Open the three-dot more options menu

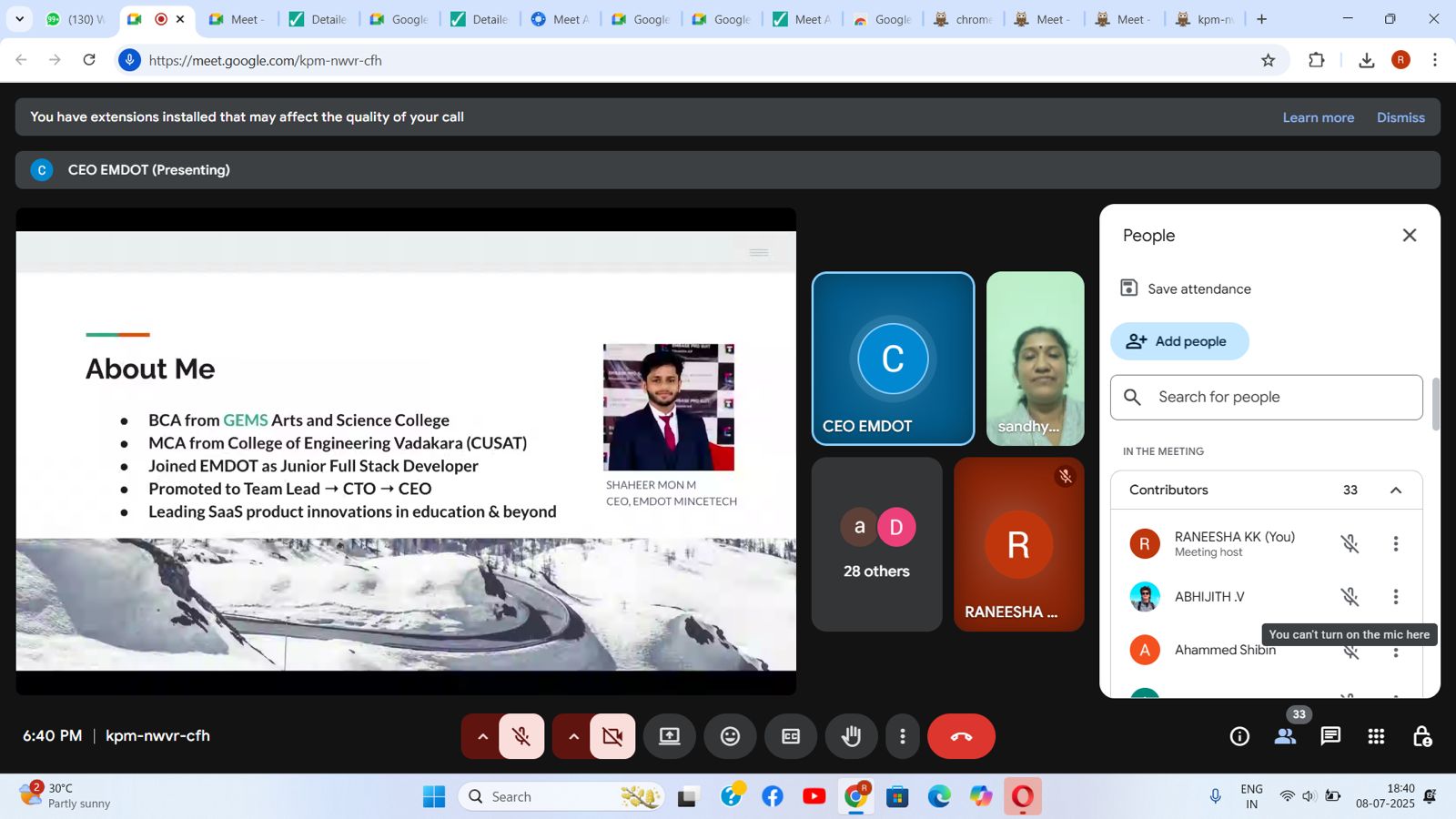(902, 736)
